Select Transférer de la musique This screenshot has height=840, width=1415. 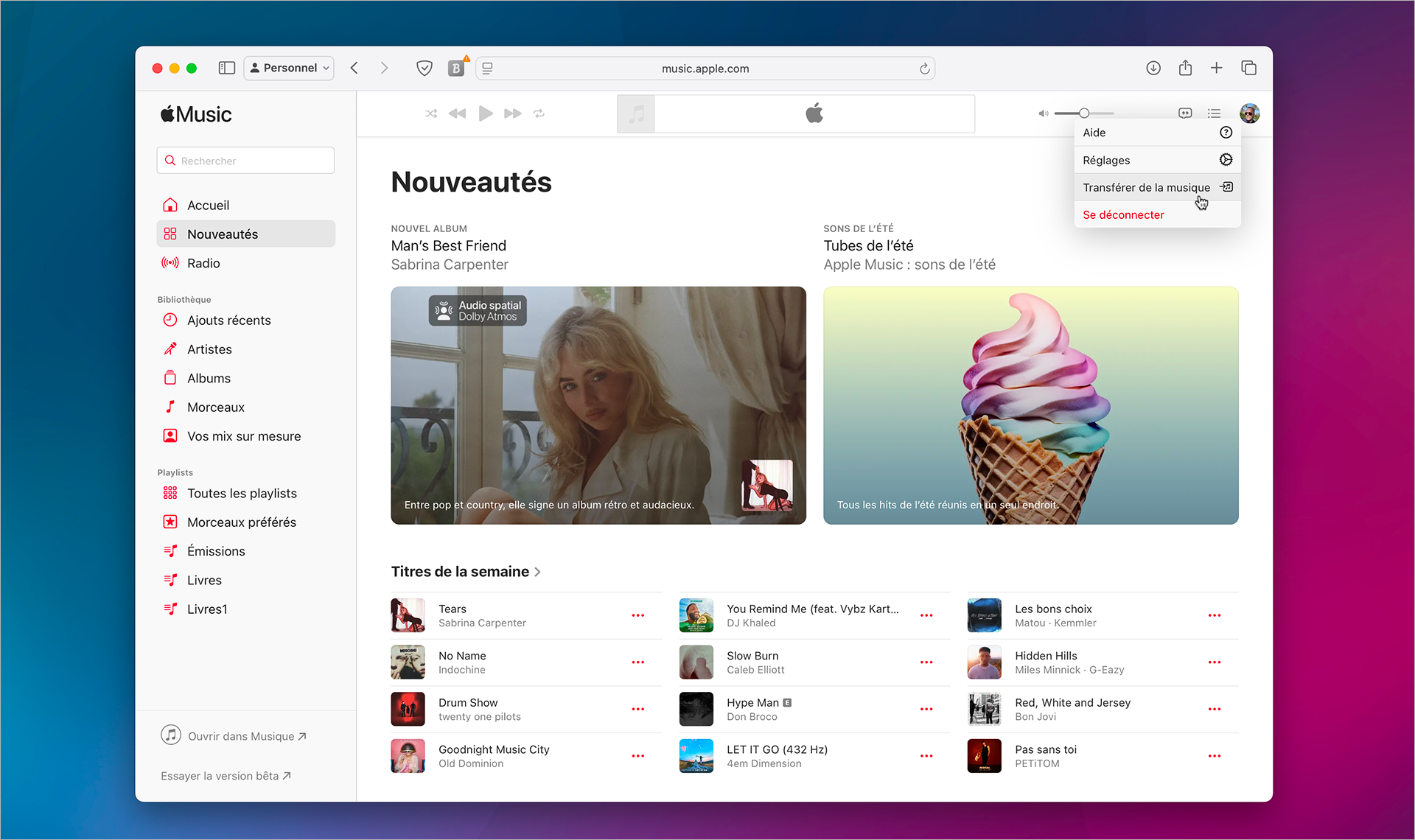pos(1157,187)
